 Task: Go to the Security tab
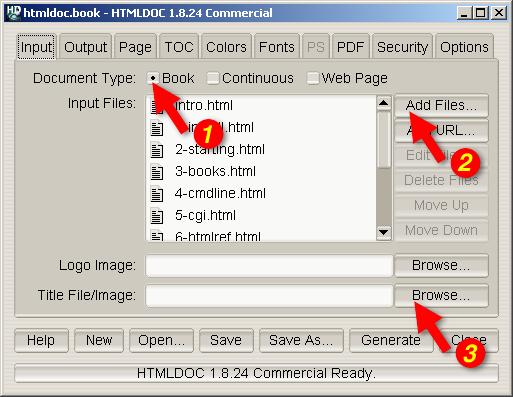coord(402,47)
